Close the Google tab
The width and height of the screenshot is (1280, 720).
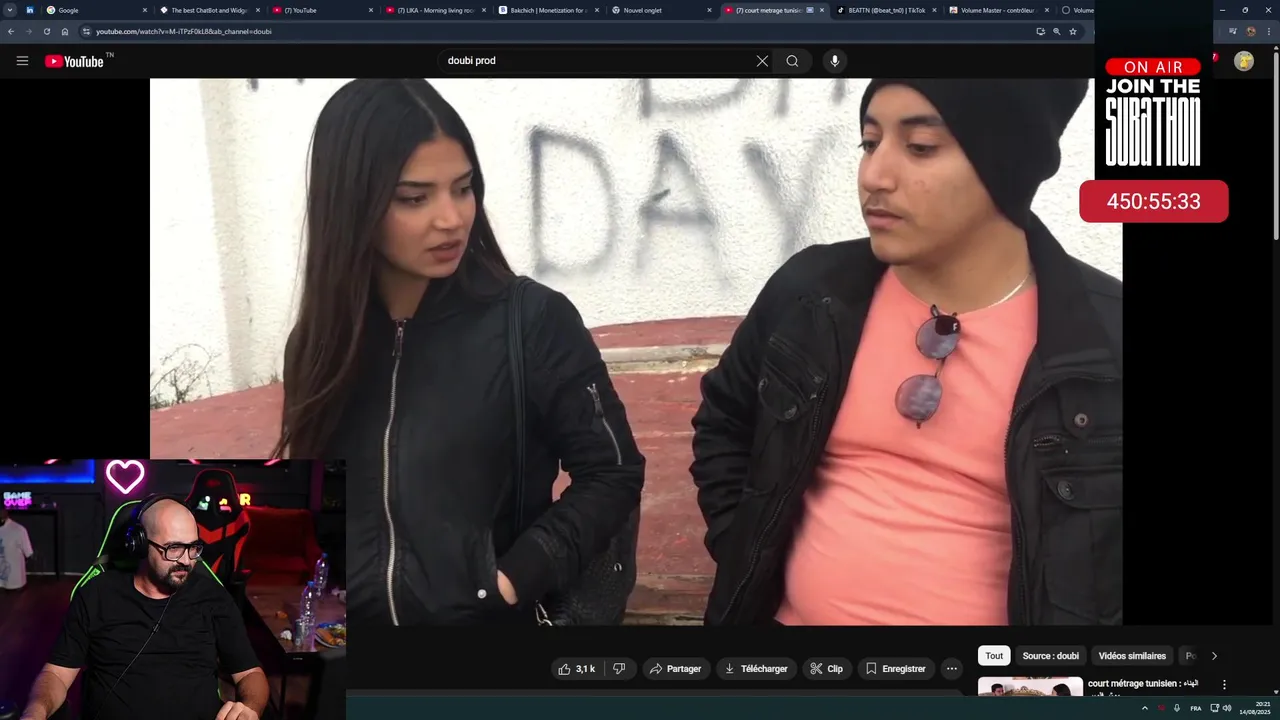145,10
